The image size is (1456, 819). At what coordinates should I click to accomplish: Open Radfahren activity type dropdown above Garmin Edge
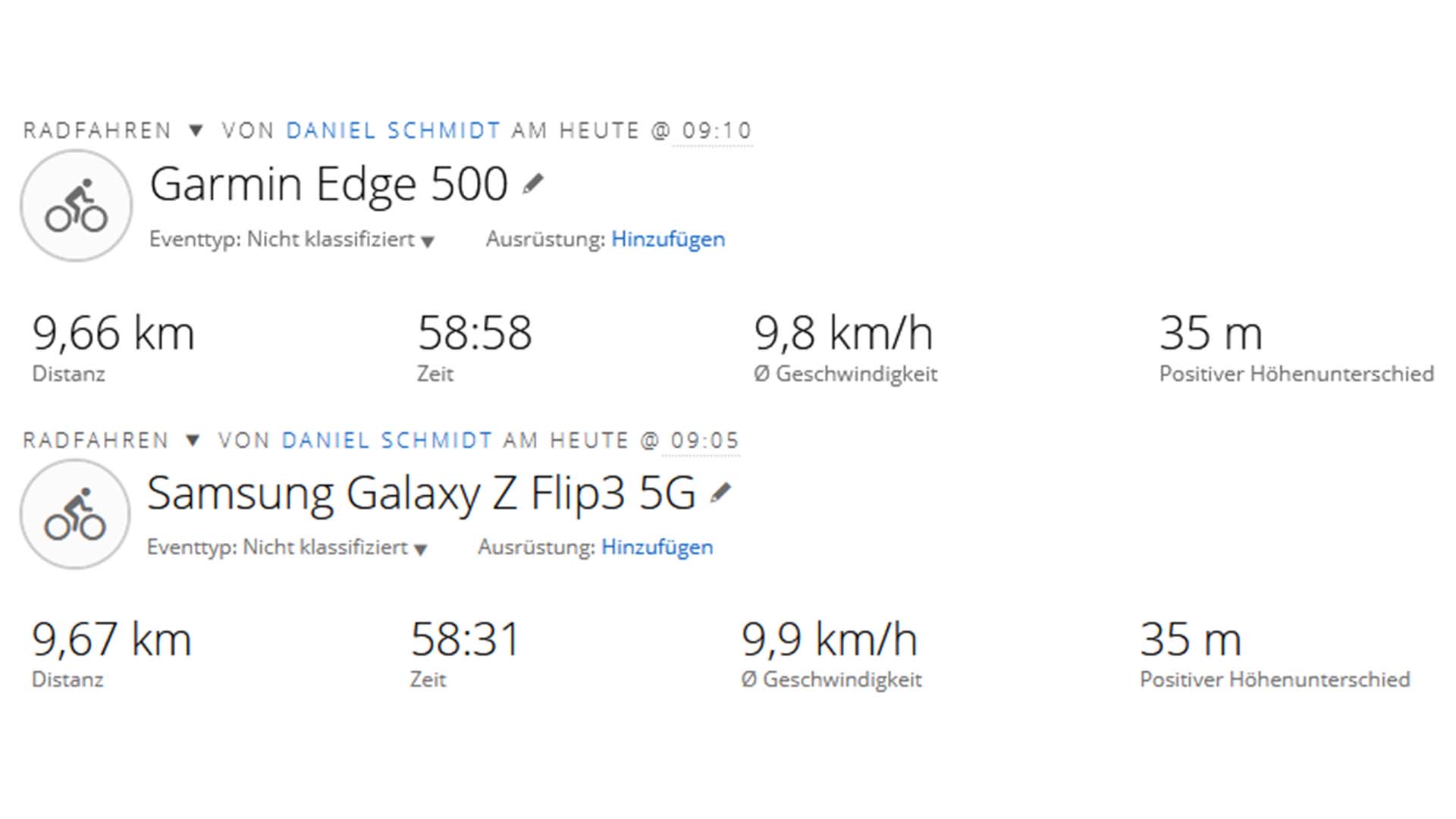(196, 130)
